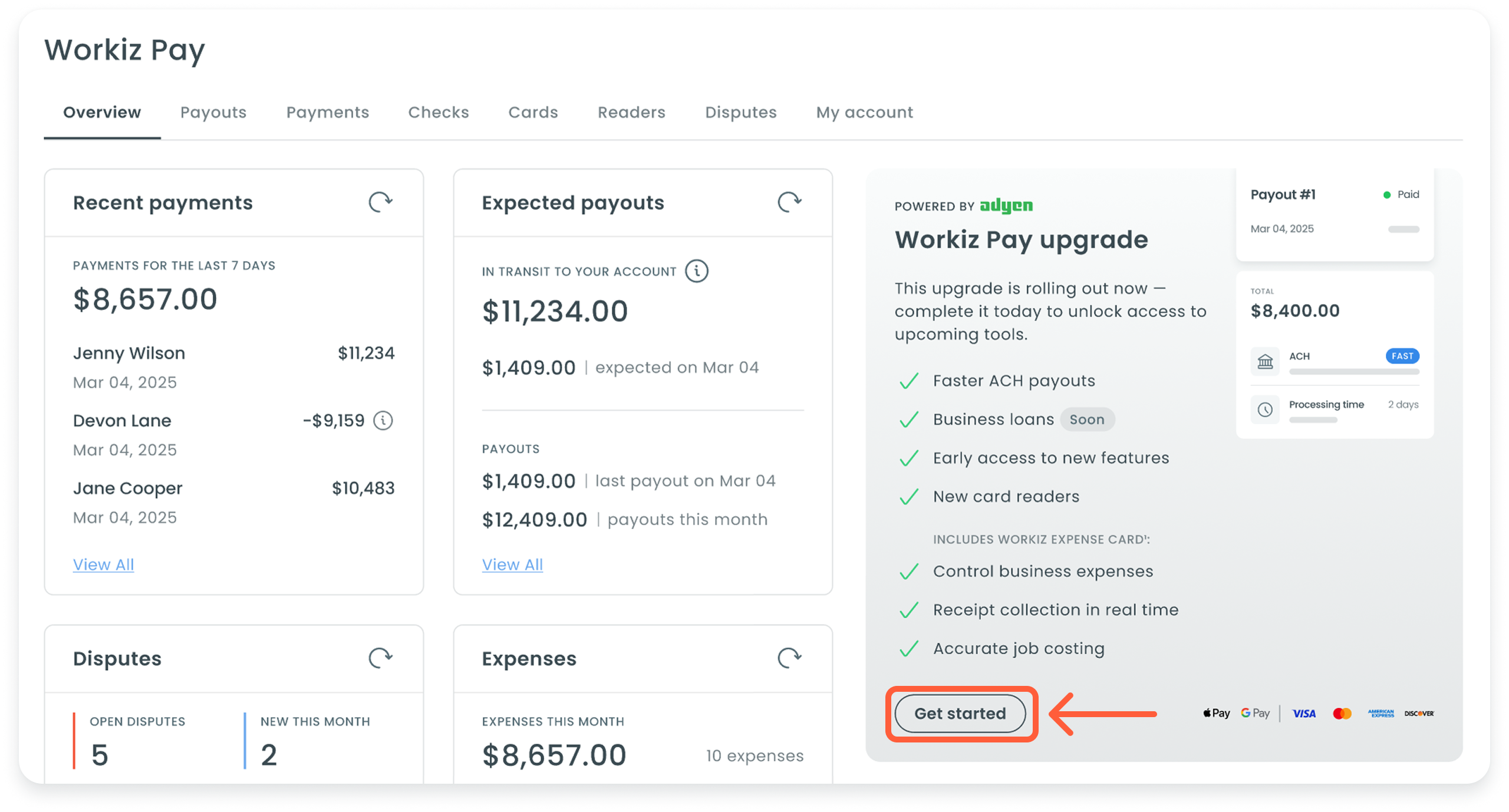Screen dimensions: 1509x812
Task: Refresh the Recent payments card
Action: click(x=380, y=202)
